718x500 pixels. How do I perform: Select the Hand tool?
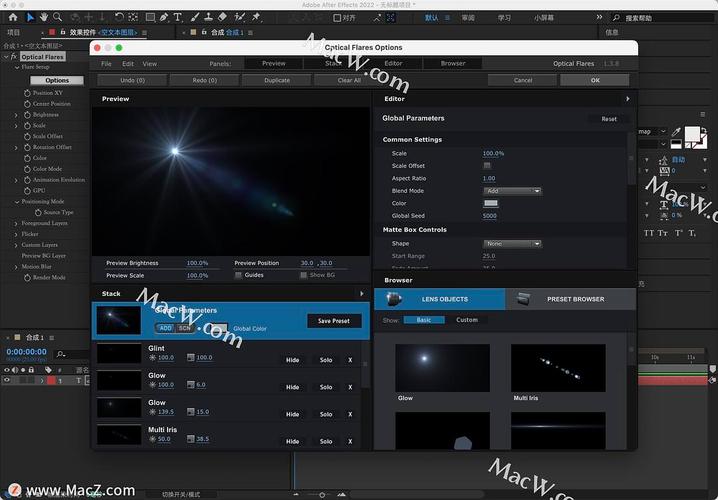(44, 17)
